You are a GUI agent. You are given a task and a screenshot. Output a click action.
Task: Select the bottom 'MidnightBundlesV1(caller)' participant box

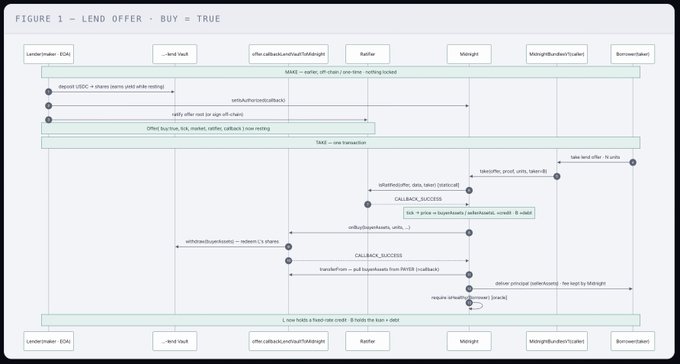[x=557, y=341]
